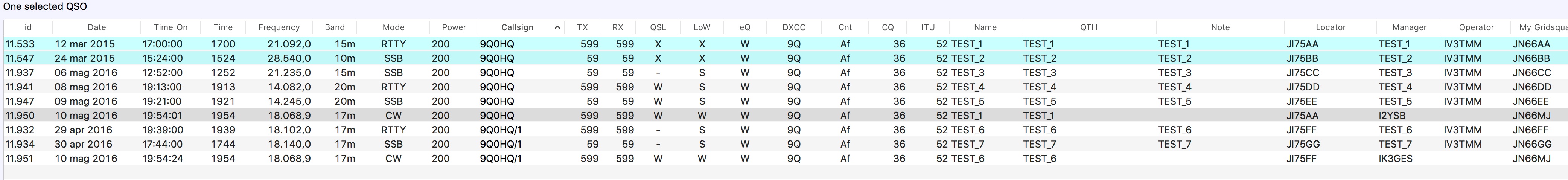
Task: Click the Name column header
Action: 985,27
